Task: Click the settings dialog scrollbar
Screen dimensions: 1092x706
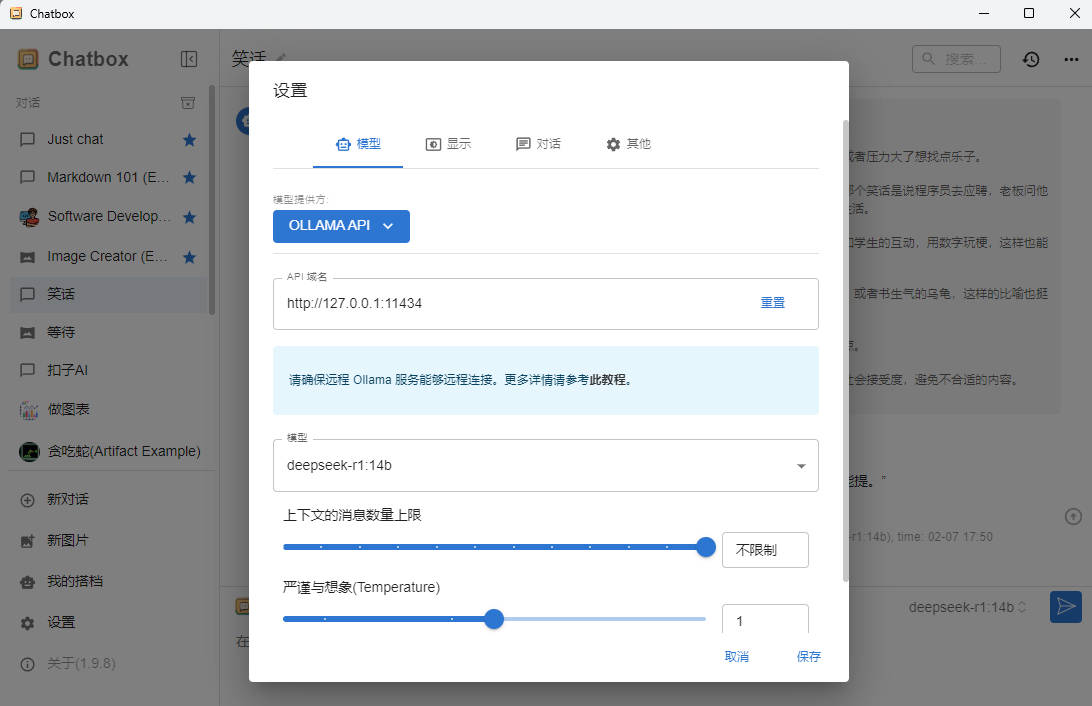Action: [x=845, y=350]
